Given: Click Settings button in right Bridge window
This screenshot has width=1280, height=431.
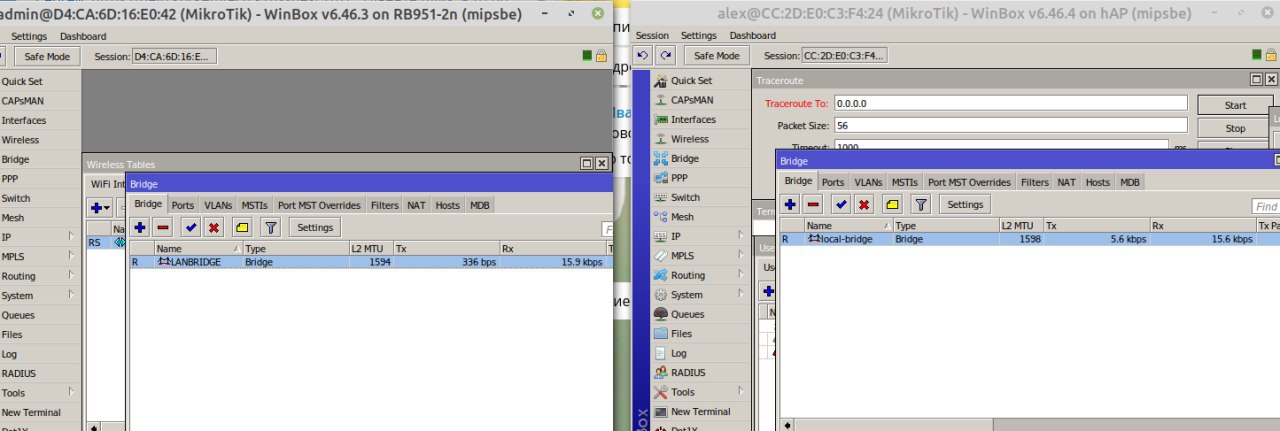Looking at the screenshot, I should pyautogui.click(x=965, y=204).
